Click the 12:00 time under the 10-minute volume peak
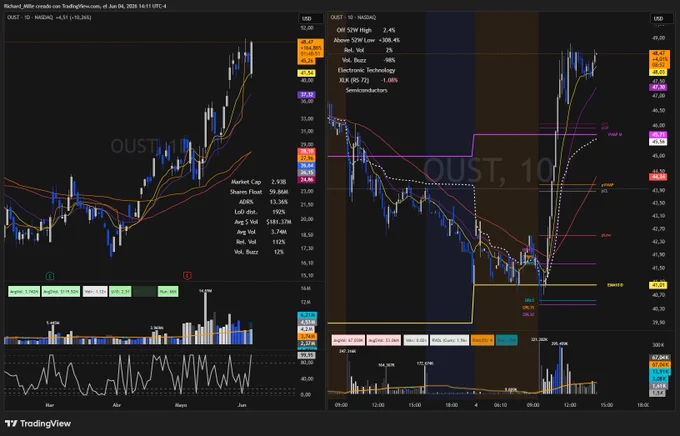 tap(569, 405)
